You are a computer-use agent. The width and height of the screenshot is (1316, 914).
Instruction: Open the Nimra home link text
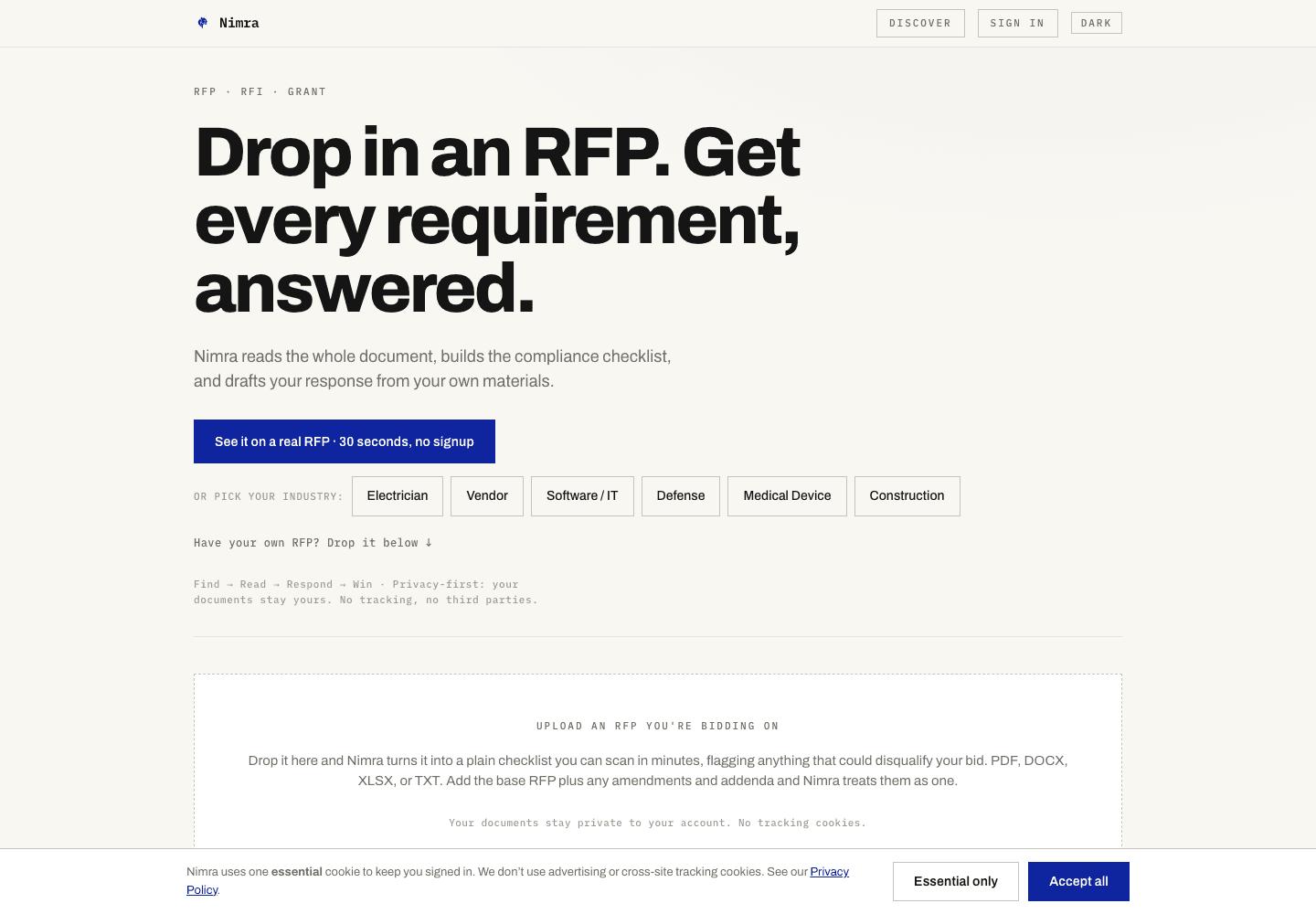pos(239,23)
